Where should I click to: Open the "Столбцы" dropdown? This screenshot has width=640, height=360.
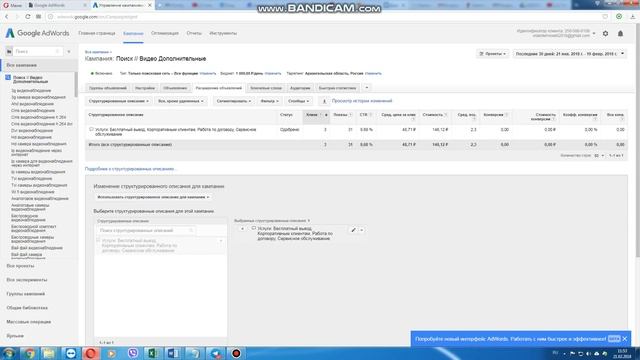tap(298, 101)
